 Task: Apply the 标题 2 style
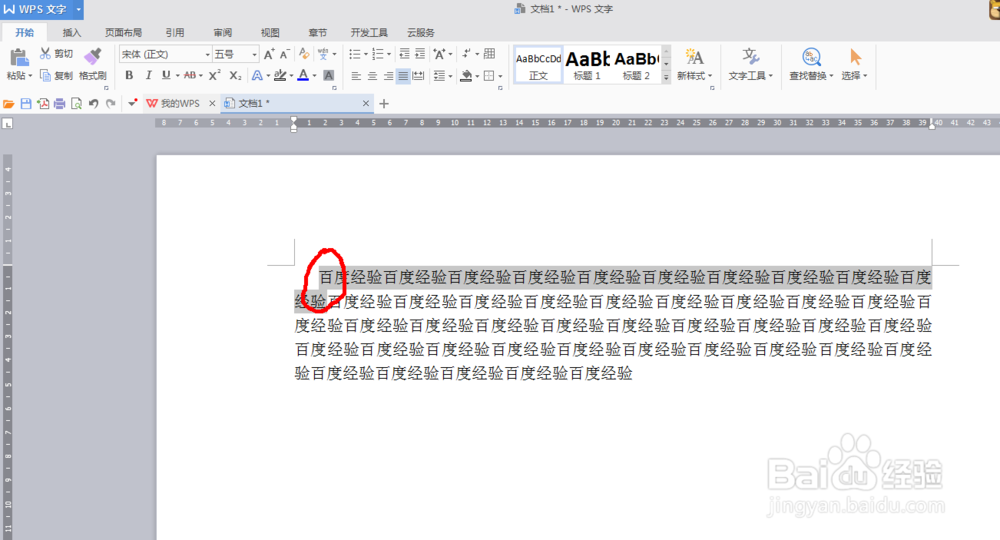click(x=636, y=64)
